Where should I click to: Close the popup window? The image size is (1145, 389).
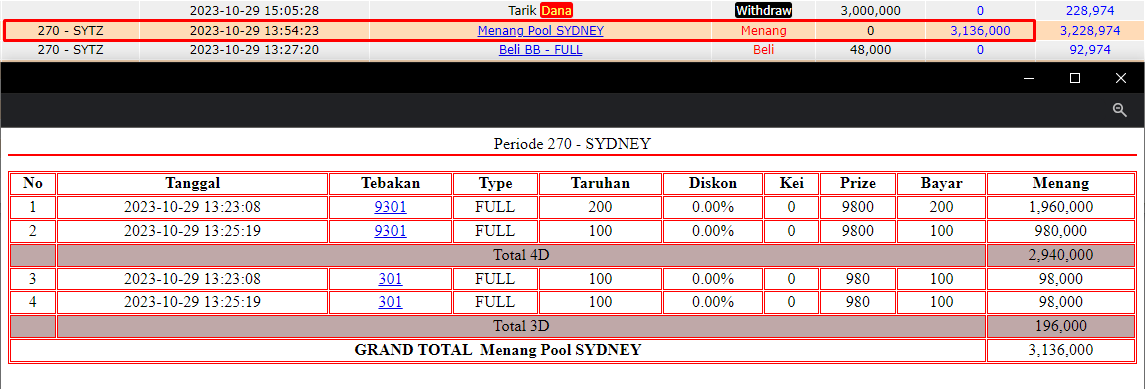coord(1121,78)
